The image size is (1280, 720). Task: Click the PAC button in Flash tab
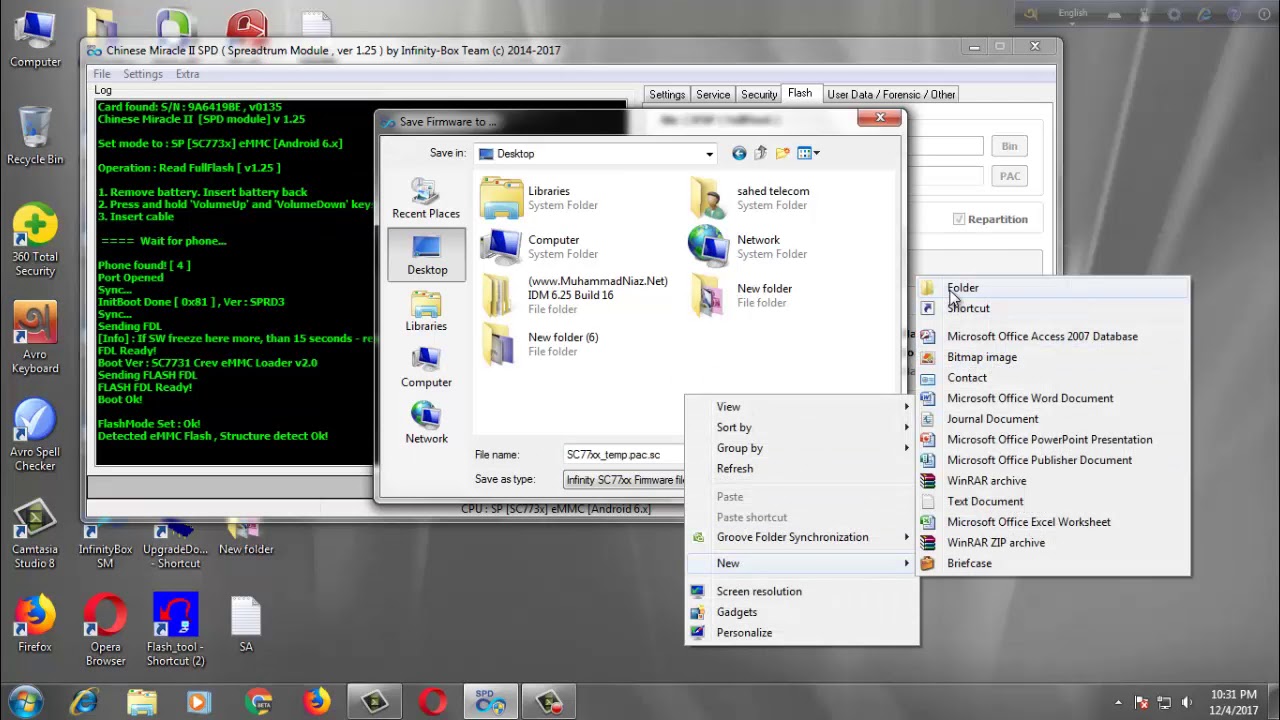(x=1010, y=176)
